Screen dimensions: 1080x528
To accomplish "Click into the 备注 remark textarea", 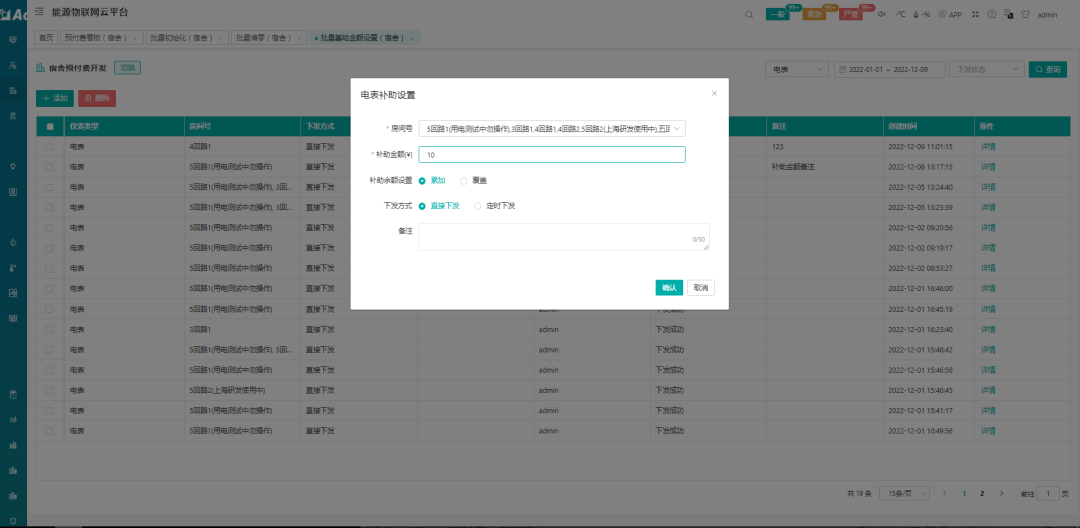I will pyautogui.click(x=564, y=236).
